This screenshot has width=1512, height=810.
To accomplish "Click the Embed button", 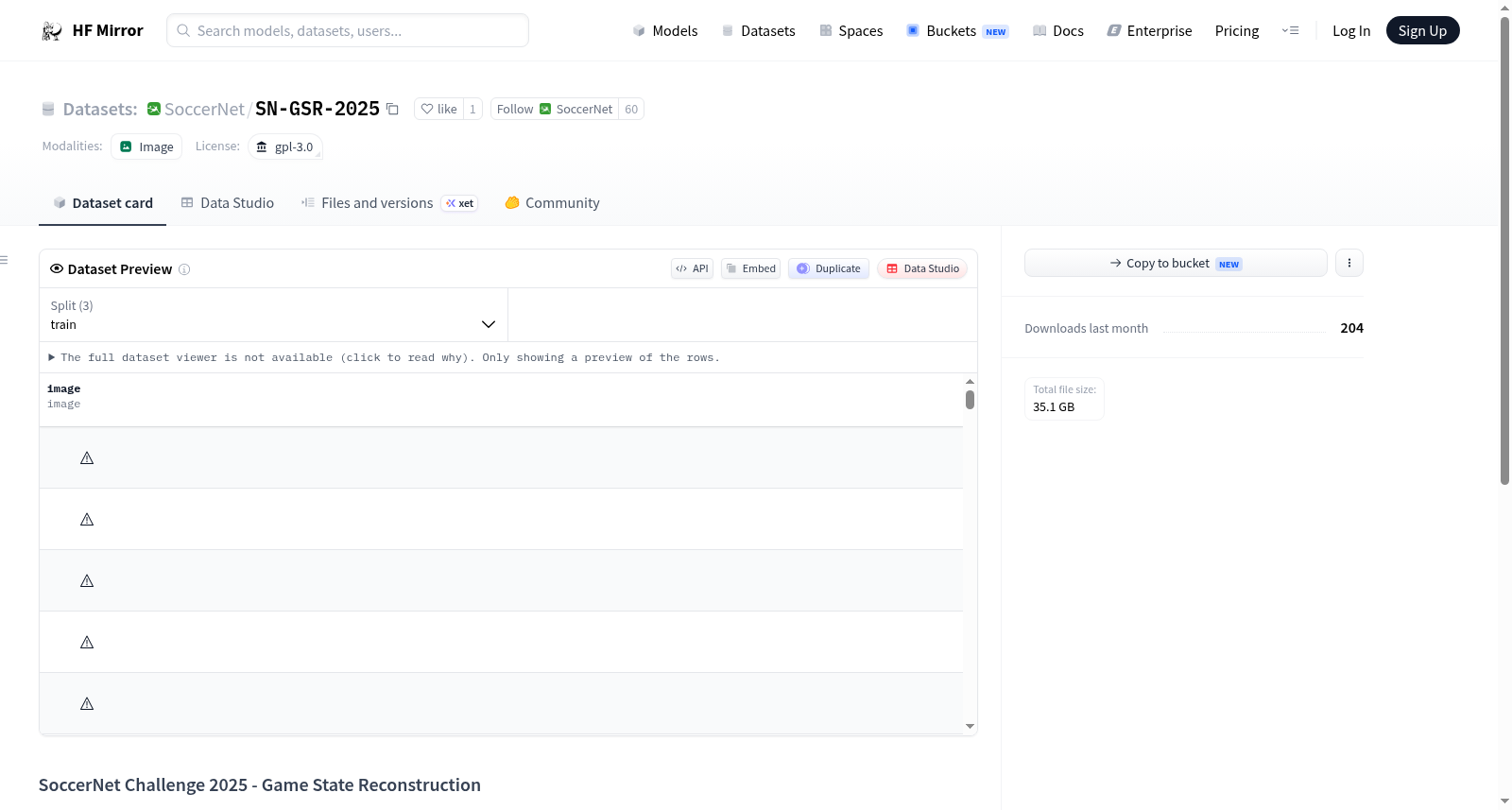I will (x=751, y=268).
